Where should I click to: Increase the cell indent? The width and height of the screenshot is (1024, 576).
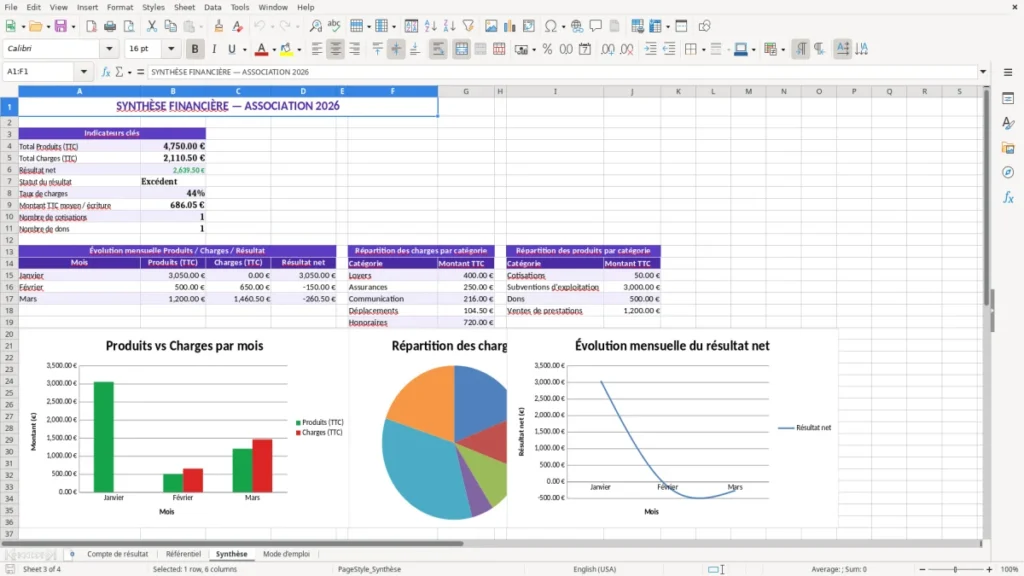click(650, 49)
